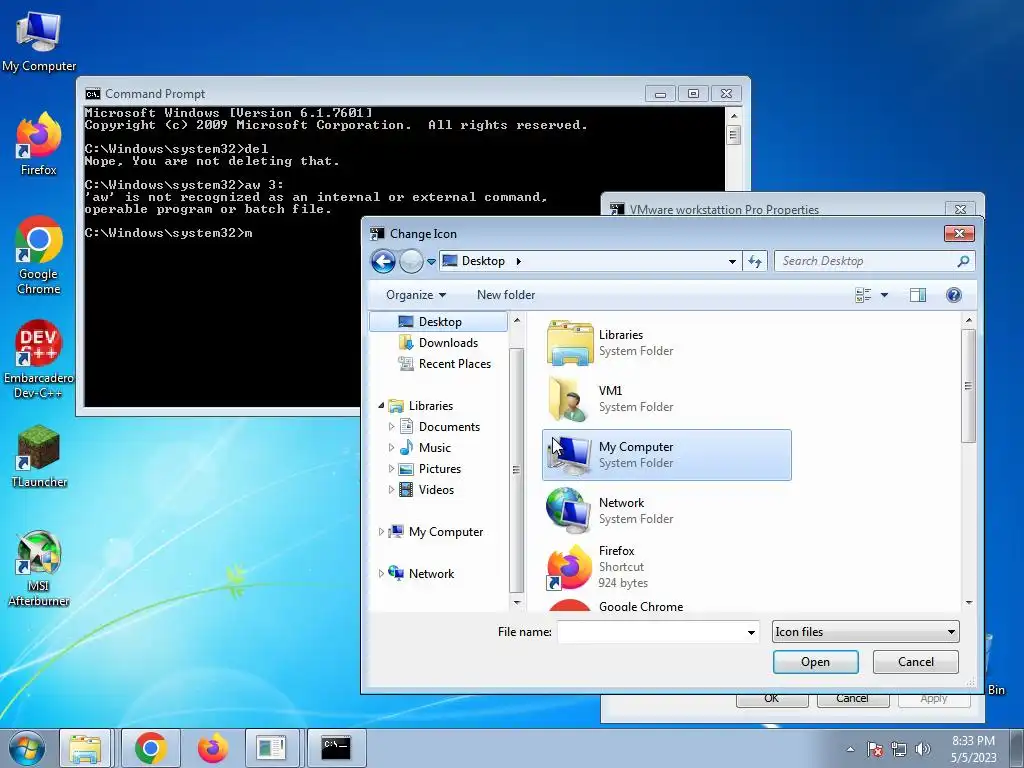Select Documents library in navigation pane
This screenshot has width=1024, height=768.
click(x=440, y=427)
